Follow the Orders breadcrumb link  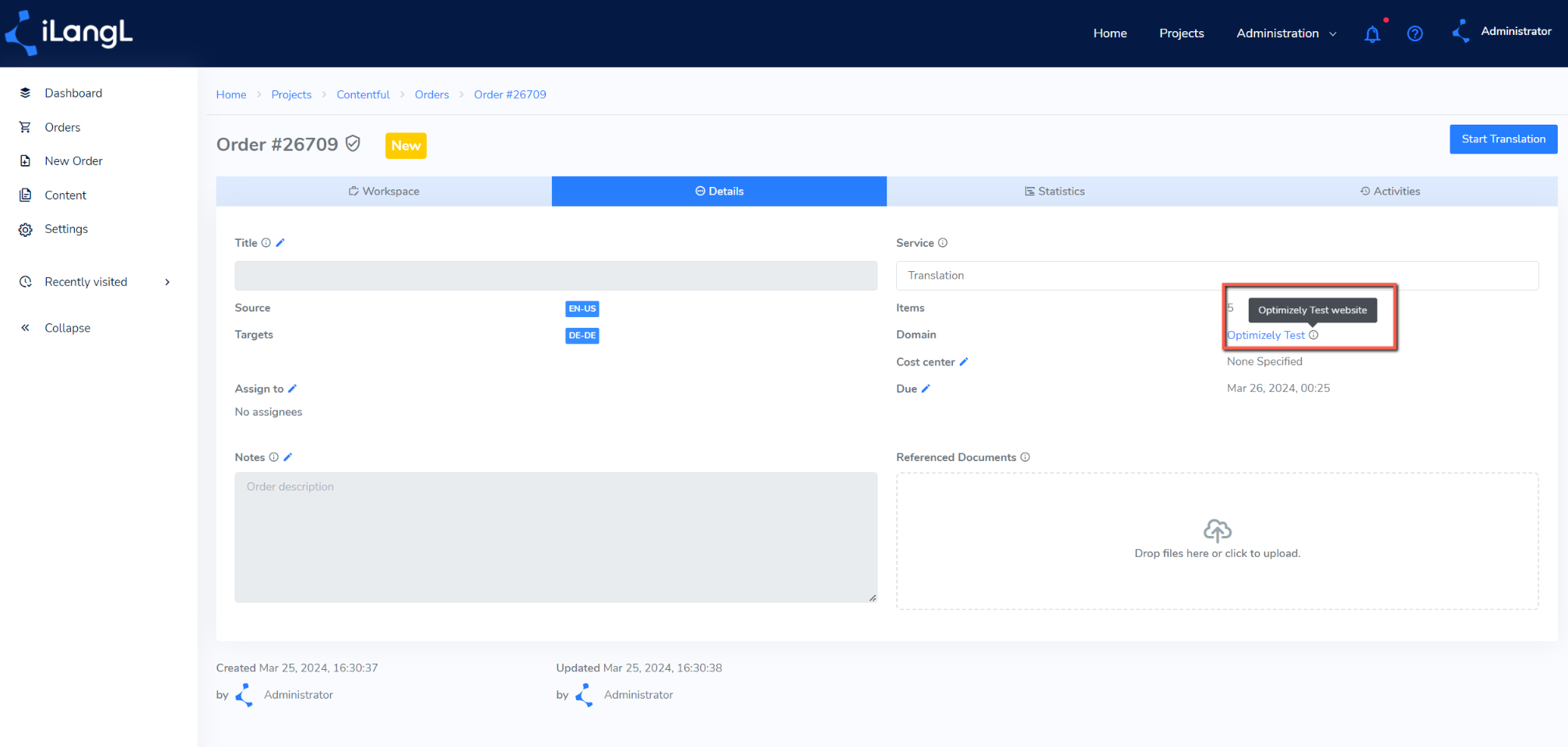[x=431, y=94]
